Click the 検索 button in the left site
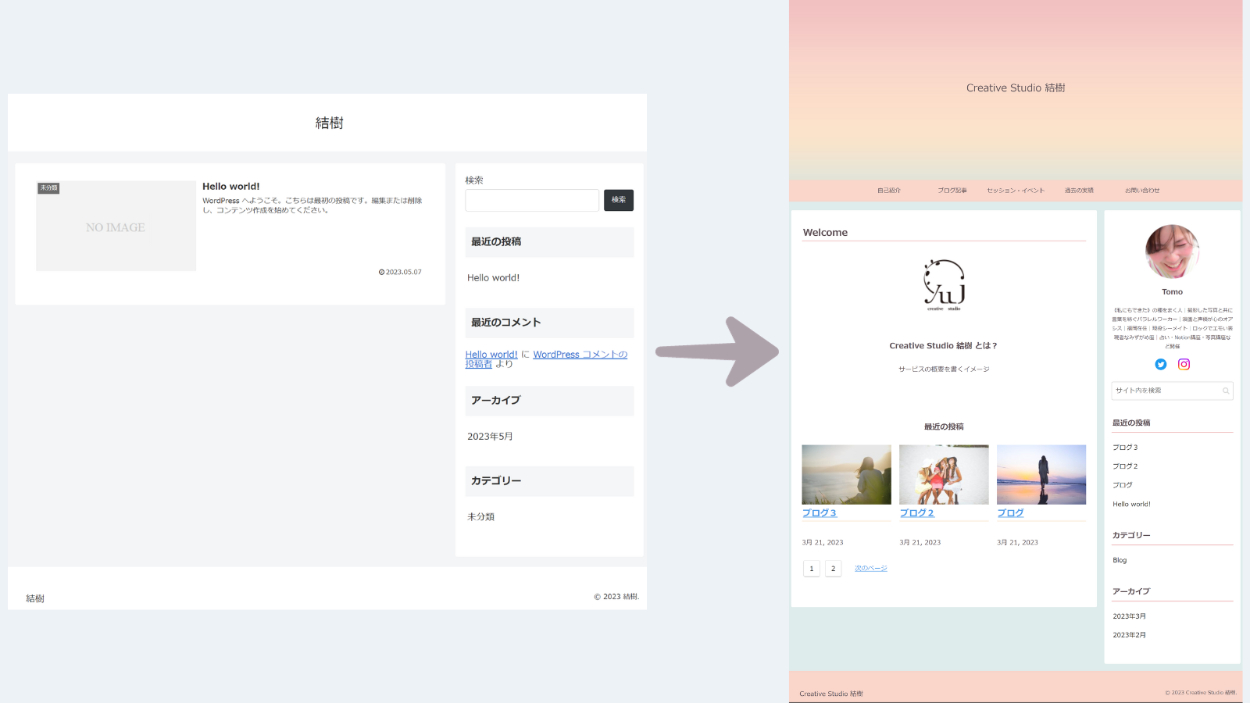Image resolution: width=1250 pixels, height=703 pixels. 618,200
